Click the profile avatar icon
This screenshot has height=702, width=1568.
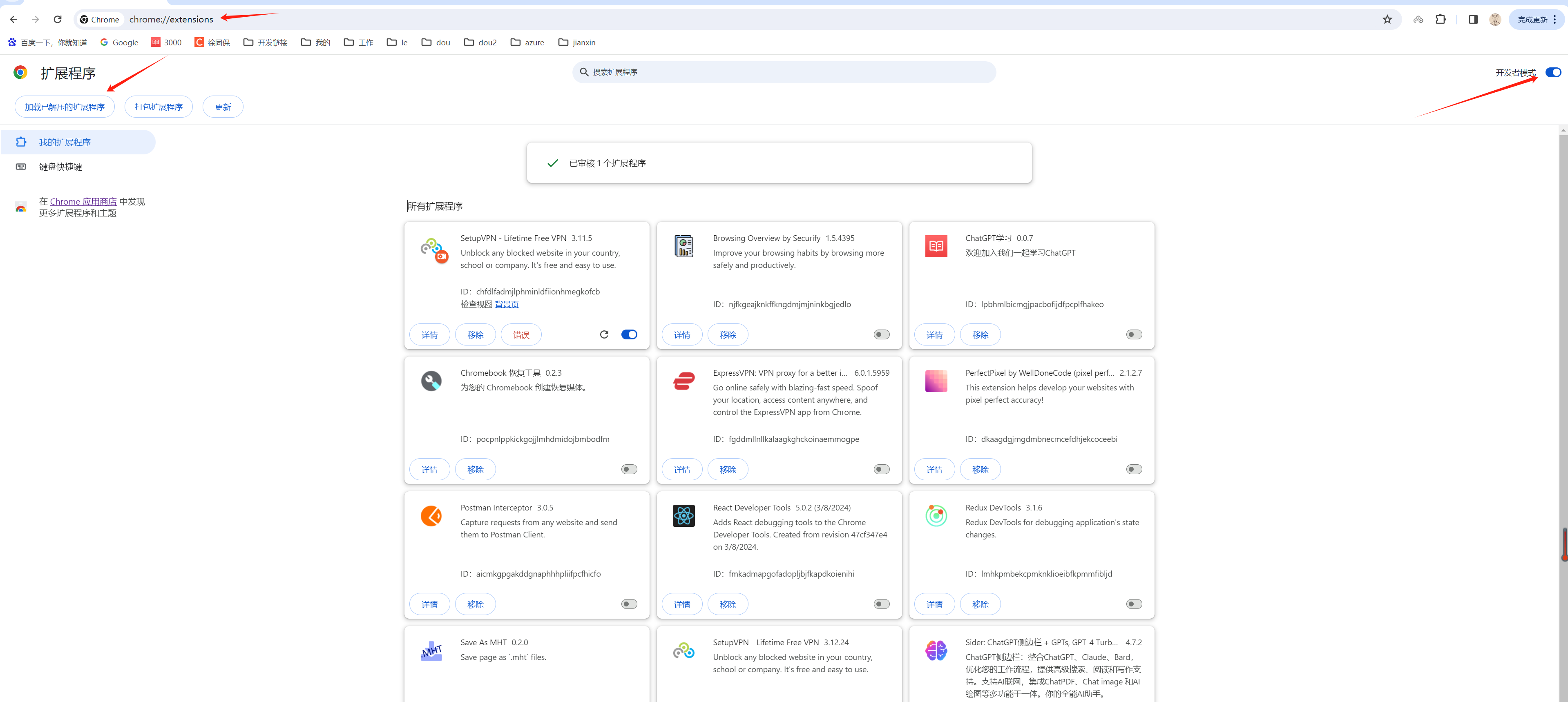tap(1494, 20)
